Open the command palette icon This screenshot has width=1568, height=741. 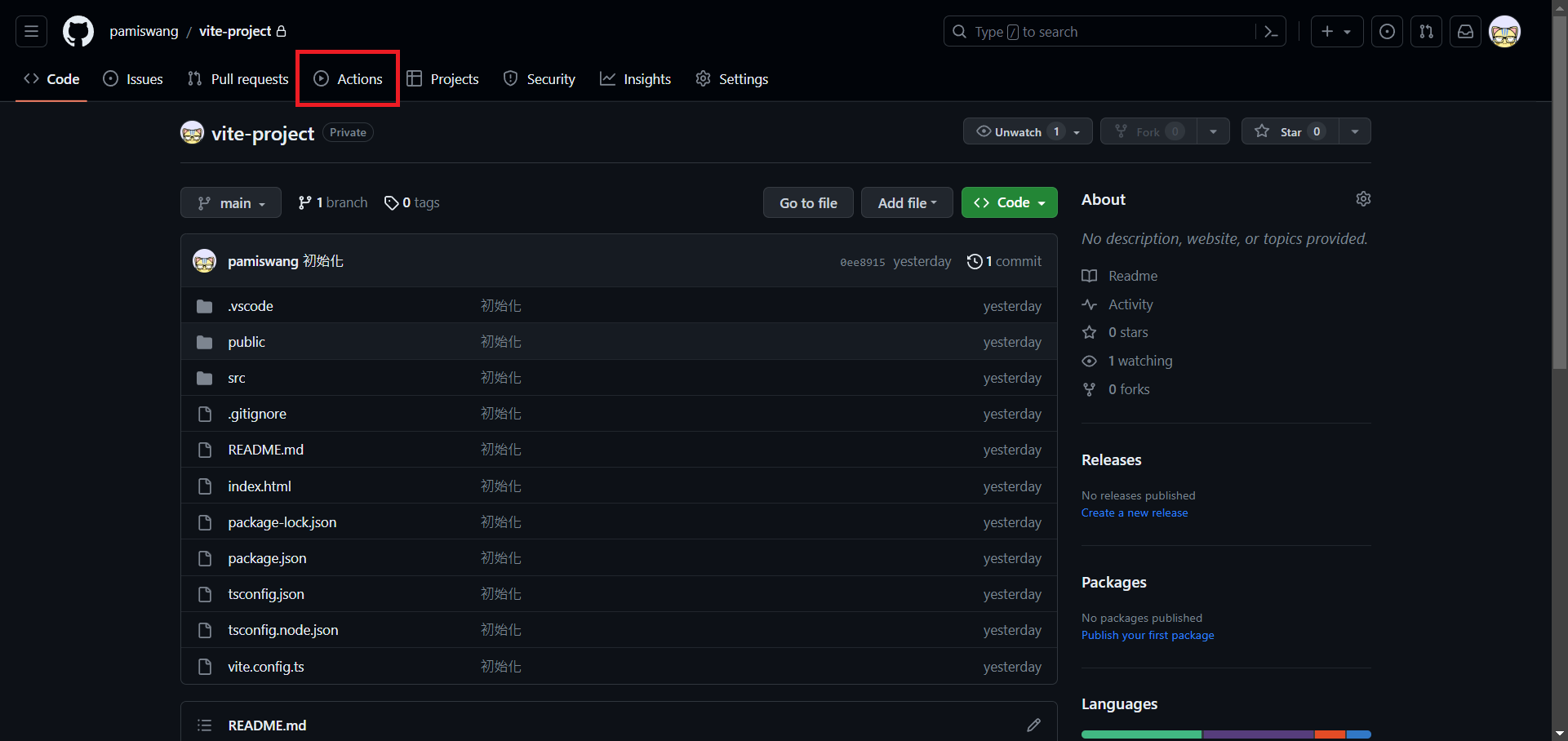[1271, 32]
